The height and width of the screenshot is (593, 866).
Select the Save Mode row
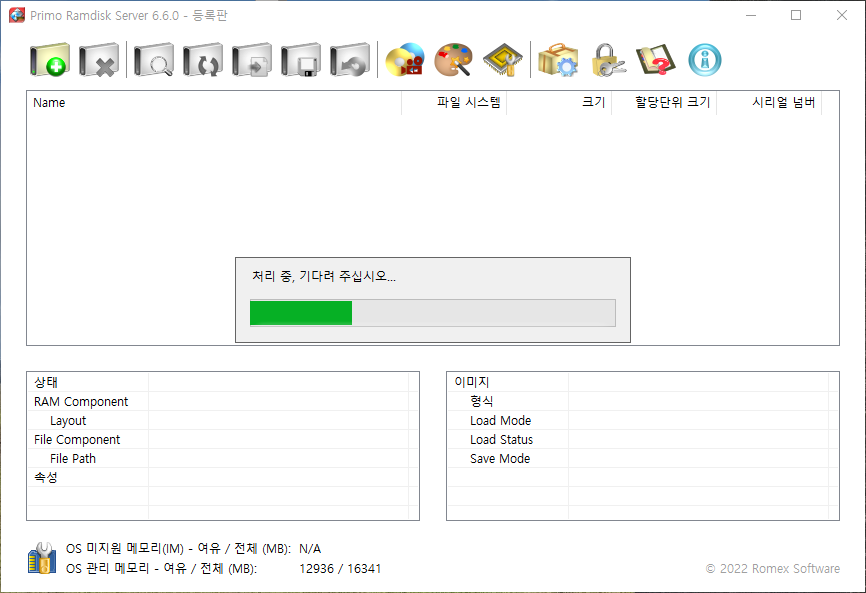point(643,458)
